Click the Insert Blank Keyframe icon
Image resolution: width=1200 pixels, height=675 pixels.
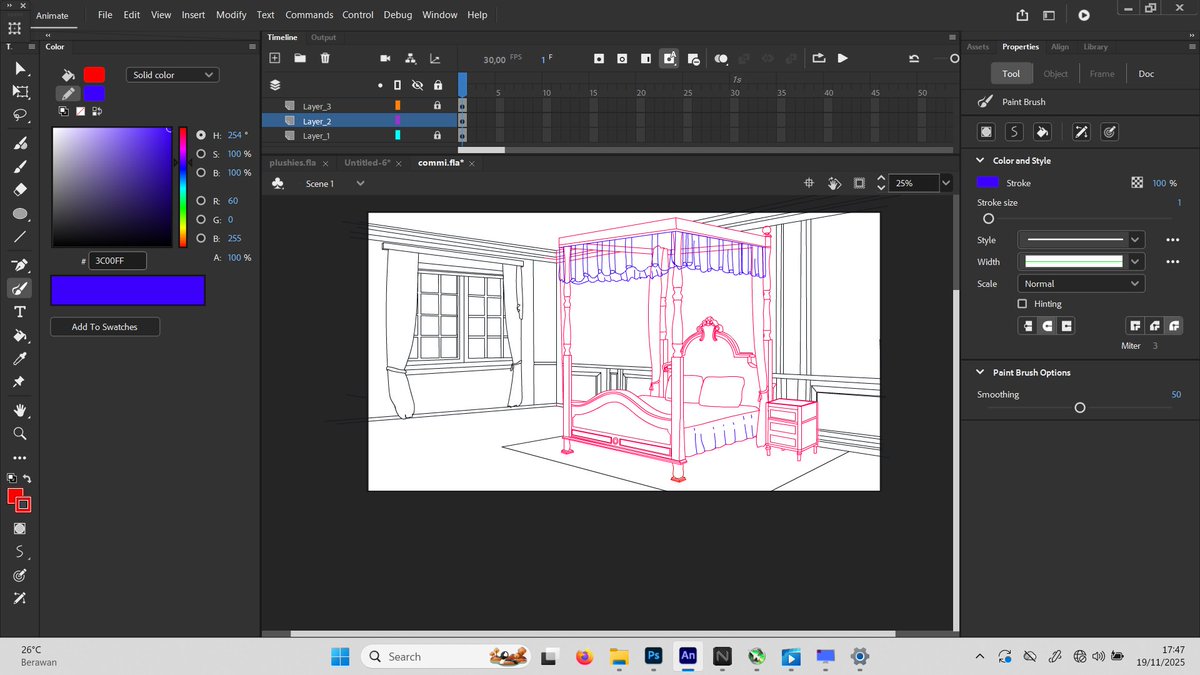click(x=622, y=59)
